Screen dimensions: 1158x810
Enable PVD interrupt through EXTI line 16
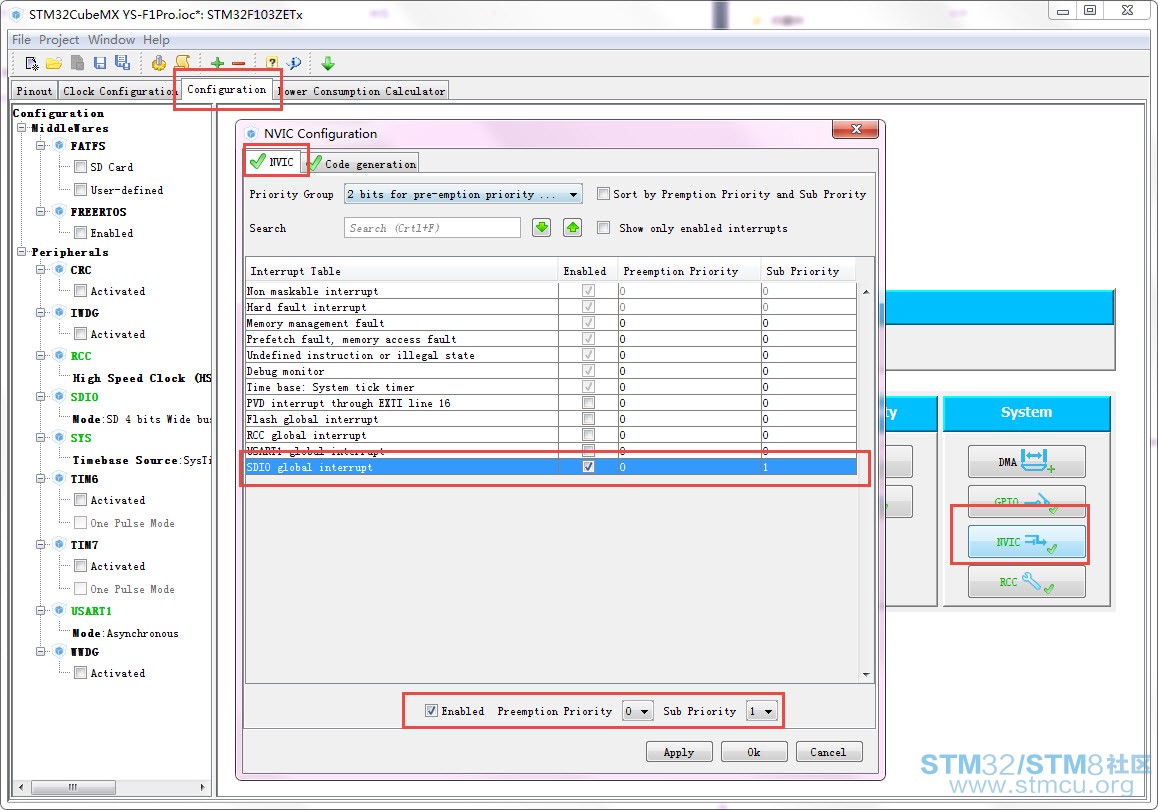[588, 402]
